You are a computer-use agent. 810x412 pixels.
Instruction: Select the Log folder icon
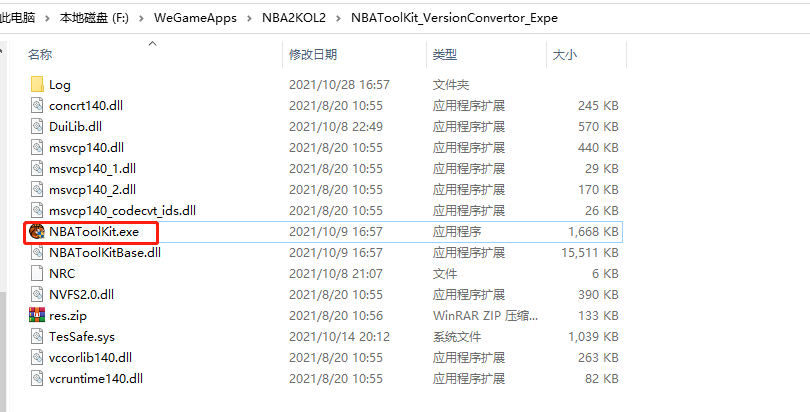(37, 84)
